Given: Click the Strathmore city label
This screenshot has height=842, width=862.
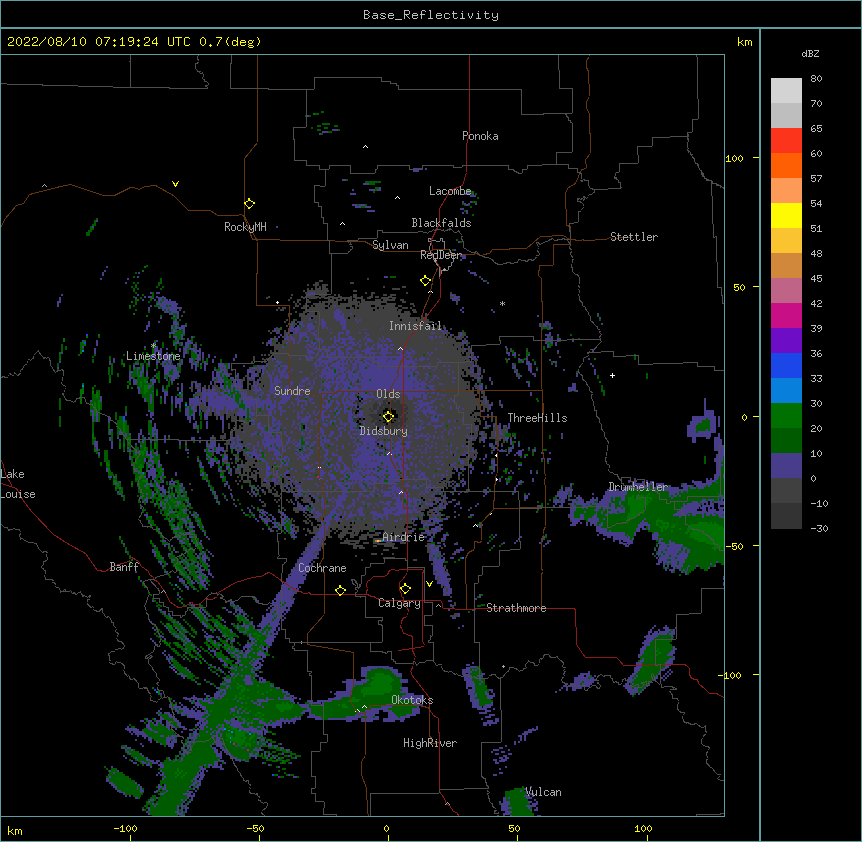Looking at the screenshot, I should (x=516, y=608).
